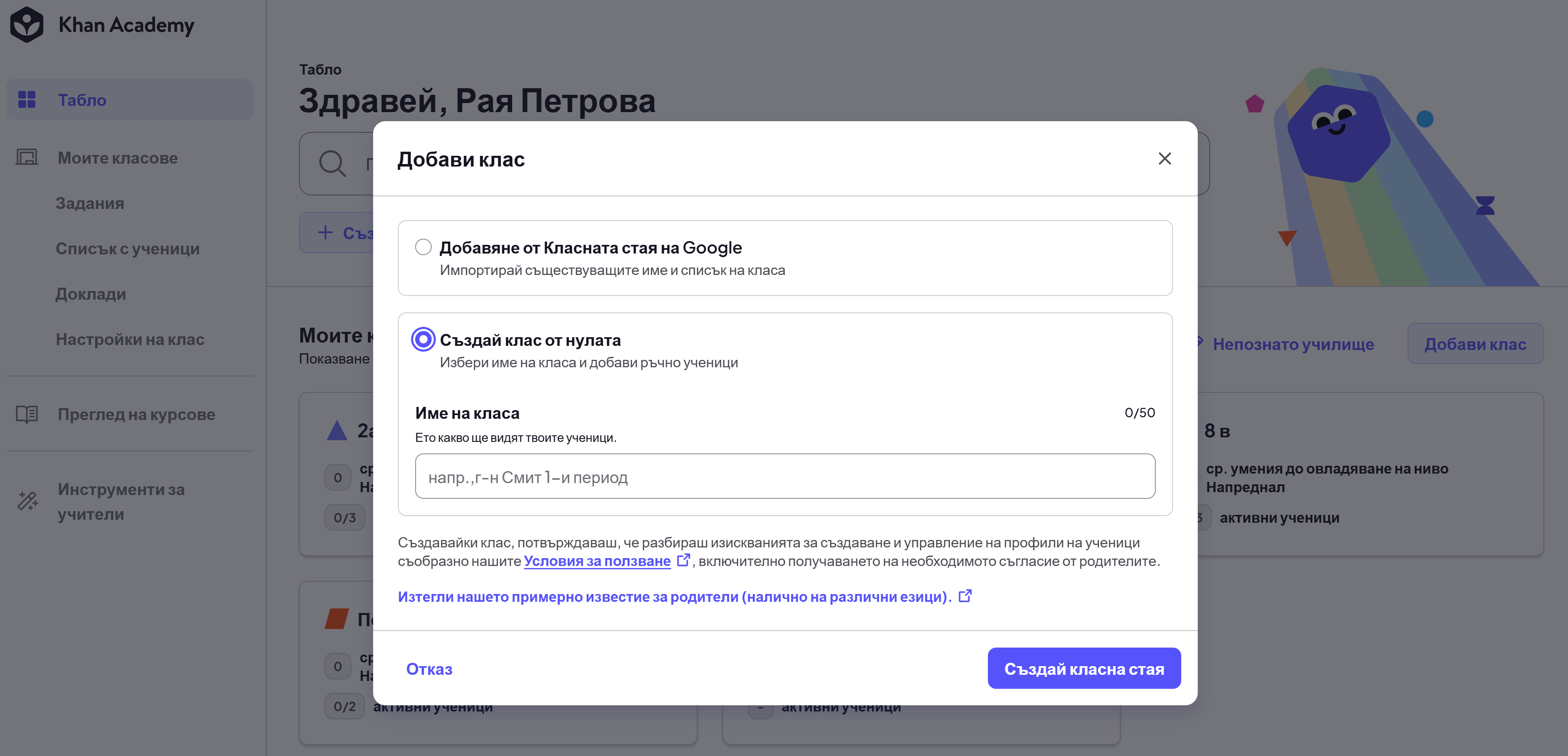
Task: Select Добавяне от Класната стая на Google option
Action: coord(423,247)
